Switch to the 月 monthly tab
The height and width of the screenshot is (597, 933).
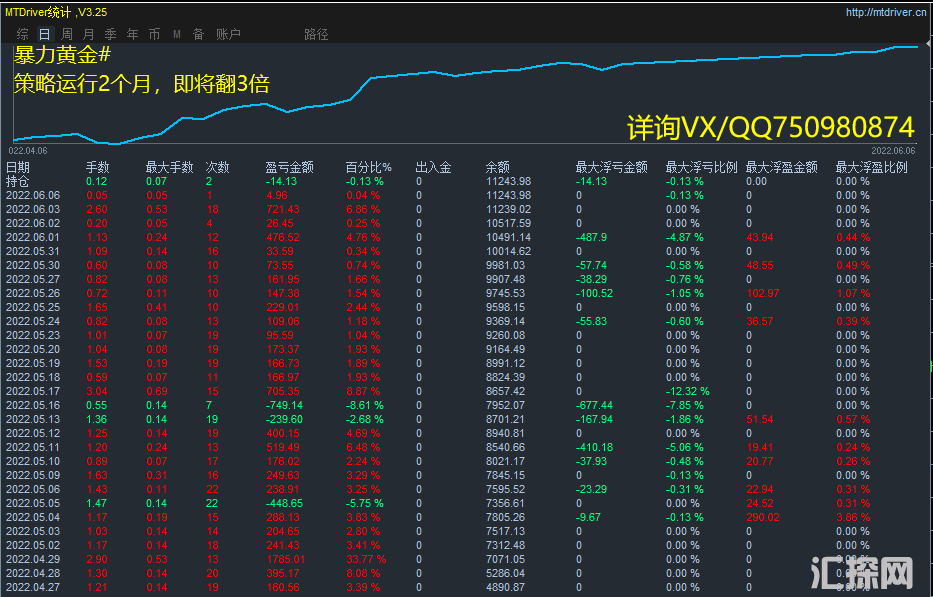tap(89, 34)
